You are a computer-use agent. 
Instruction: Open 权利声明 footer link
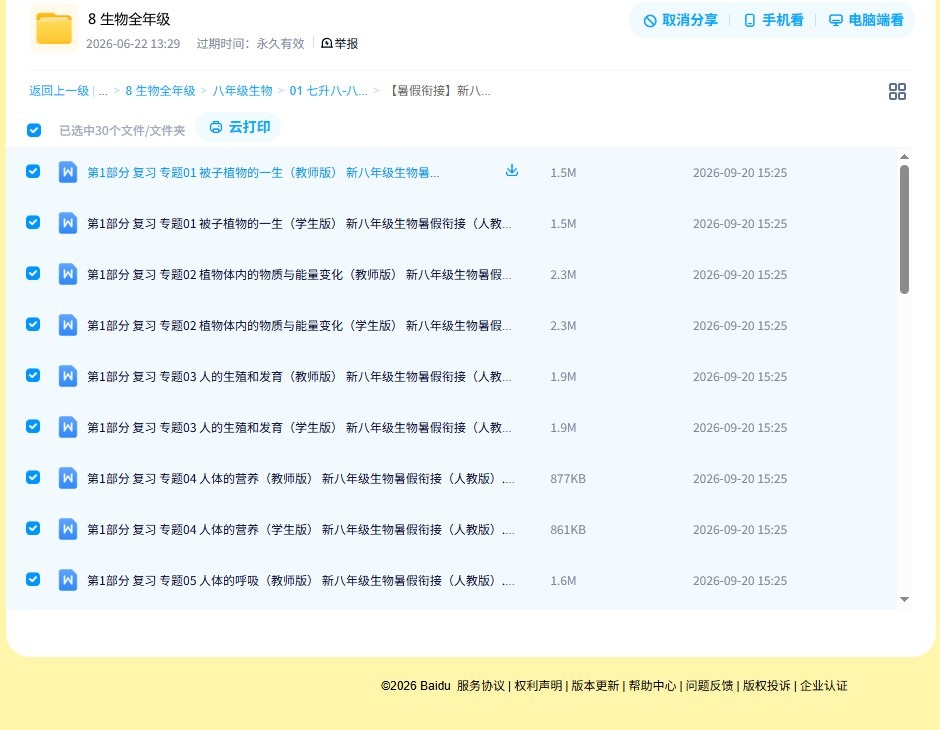pyautogui.click(x=538, y=686)
